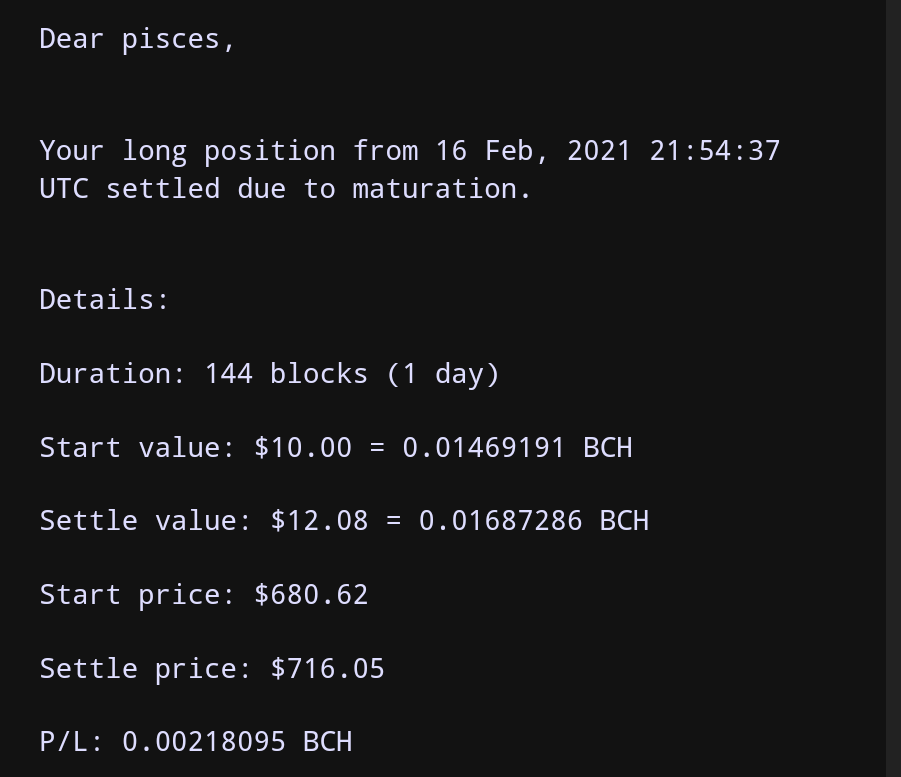
Task: Click the '$12.08' settle value amount
Action: click(x=319, y=521)
